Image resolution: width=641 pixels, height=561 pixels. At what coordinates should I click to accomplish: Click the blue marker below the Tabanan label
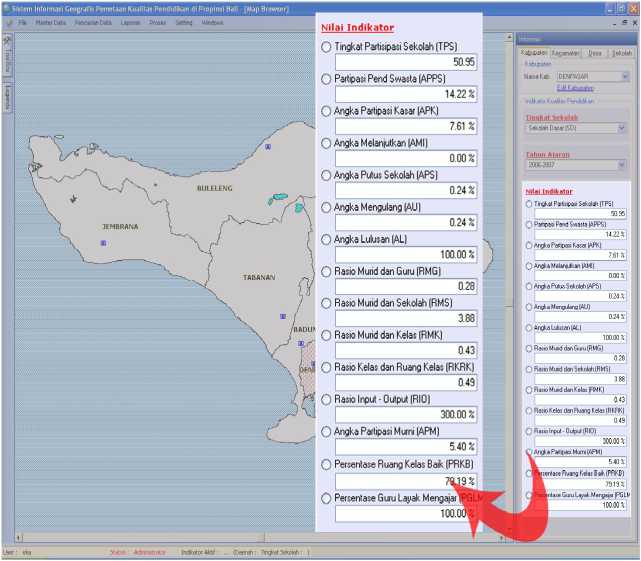pyautogui.click(x=281, y=318)
